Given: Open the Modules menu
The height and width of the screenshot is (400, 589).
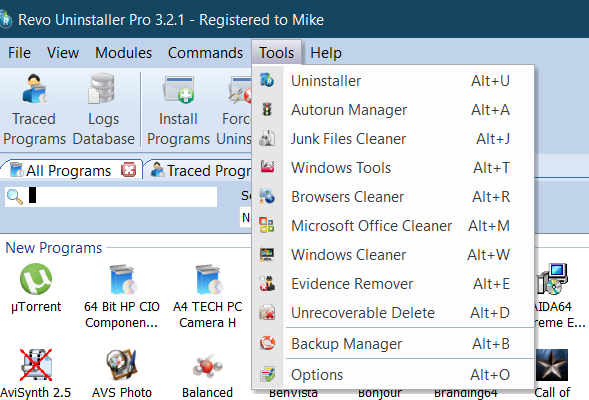Looking at the screenshot, I should [x=123, y=53].
